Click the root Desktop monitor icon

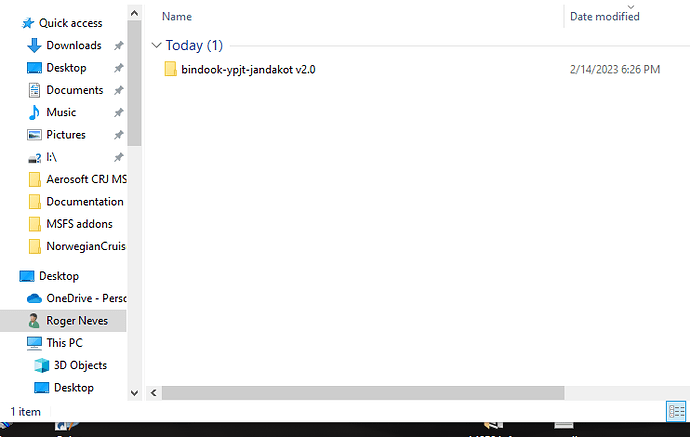pyautogui.click(x=27, y=276)
